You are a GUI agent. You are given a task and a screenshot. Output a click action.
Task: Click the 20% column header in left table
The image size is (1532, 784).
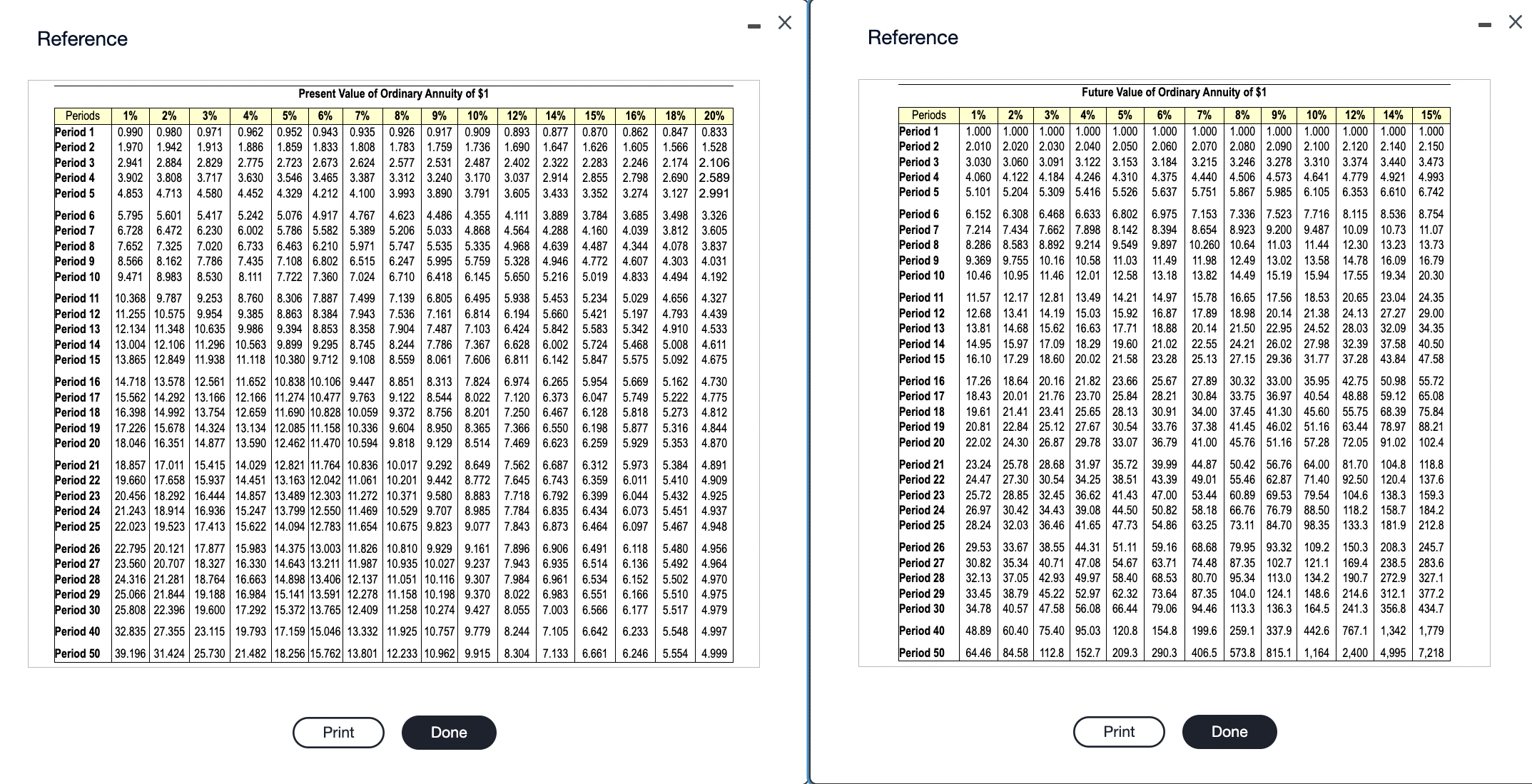(714, 115)
